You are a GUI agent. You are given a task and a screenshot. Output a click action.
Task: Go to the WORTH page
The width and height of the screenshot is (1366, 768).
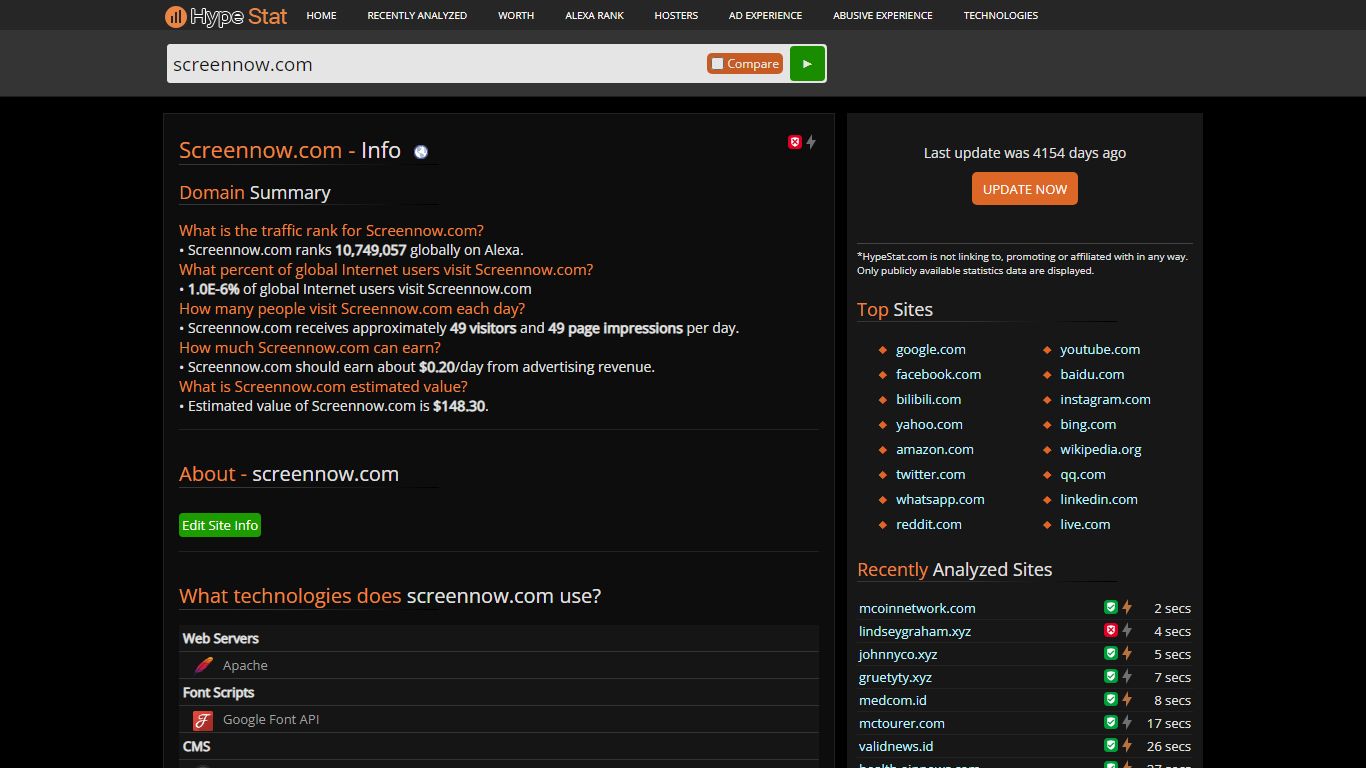(516, 15)
